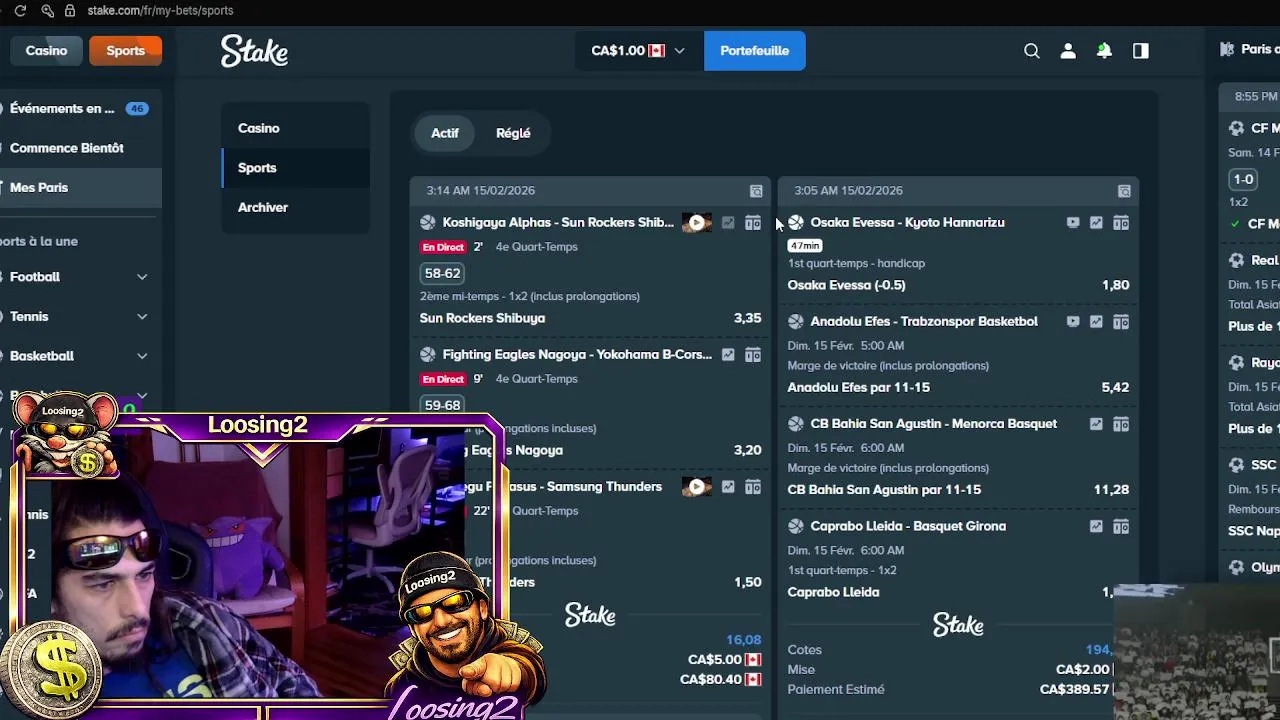Screen dimensions: 1280x720
Task: Play the Koshigaya Alphas live stream thumbnail
Action: tap(697, 223)
